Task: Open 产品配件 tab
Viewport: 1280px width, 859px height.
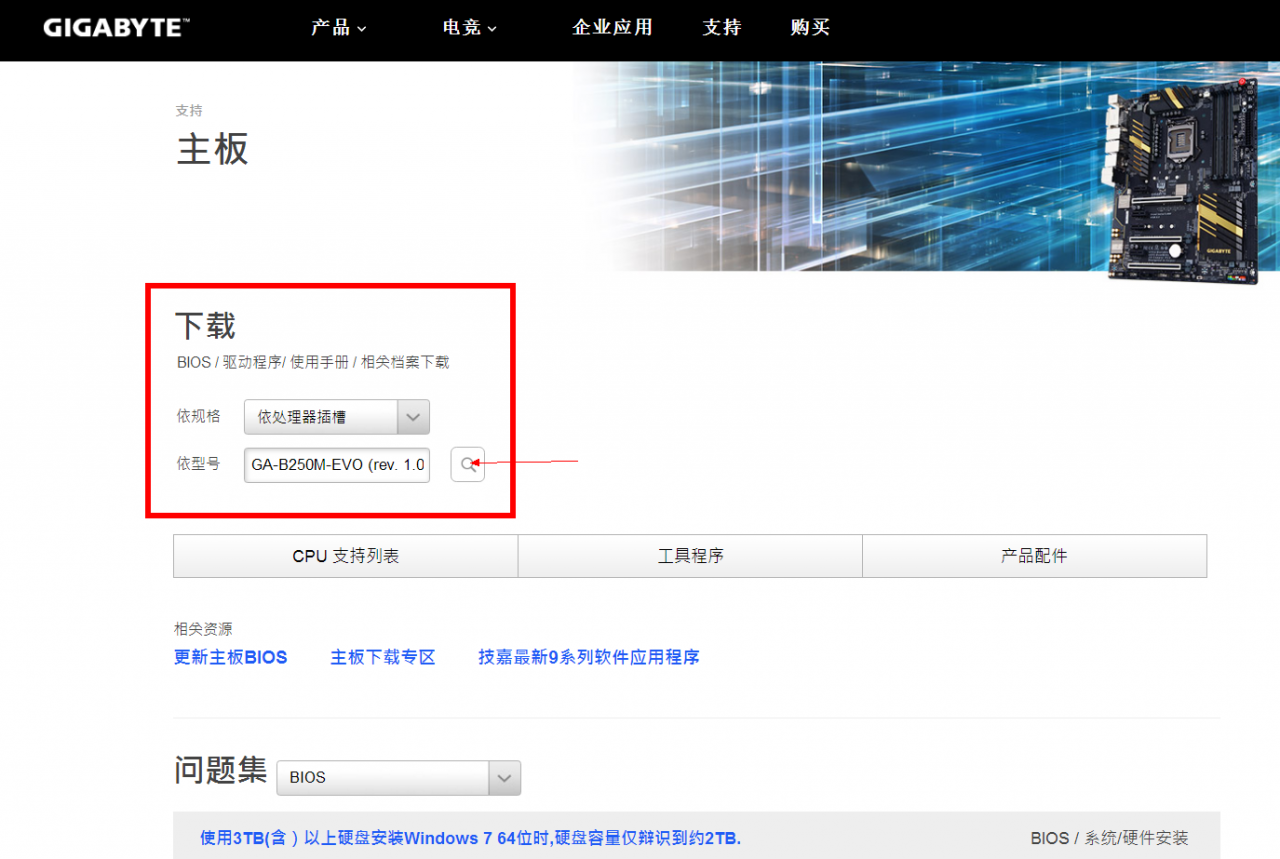Action: 1034,556
